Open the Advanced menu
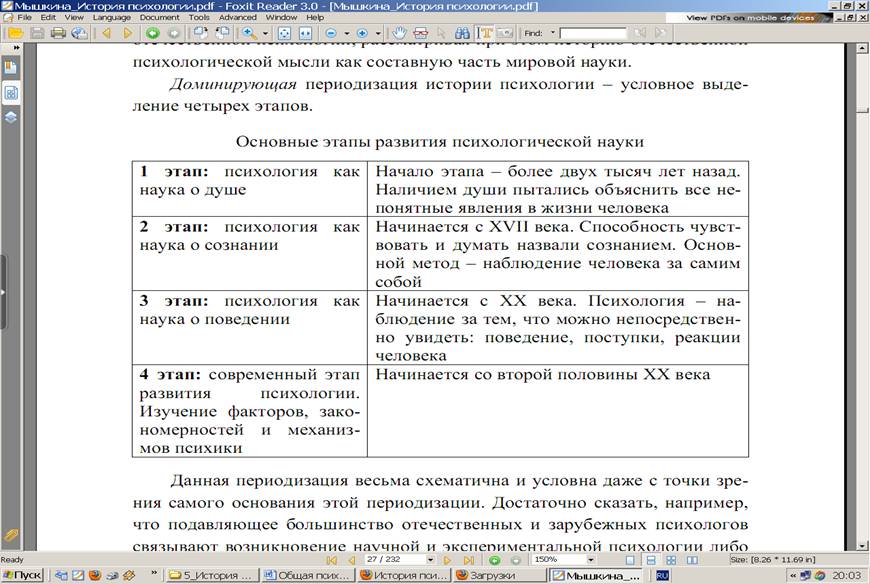This screenshot has height=584, width=870. coord(237,17)
